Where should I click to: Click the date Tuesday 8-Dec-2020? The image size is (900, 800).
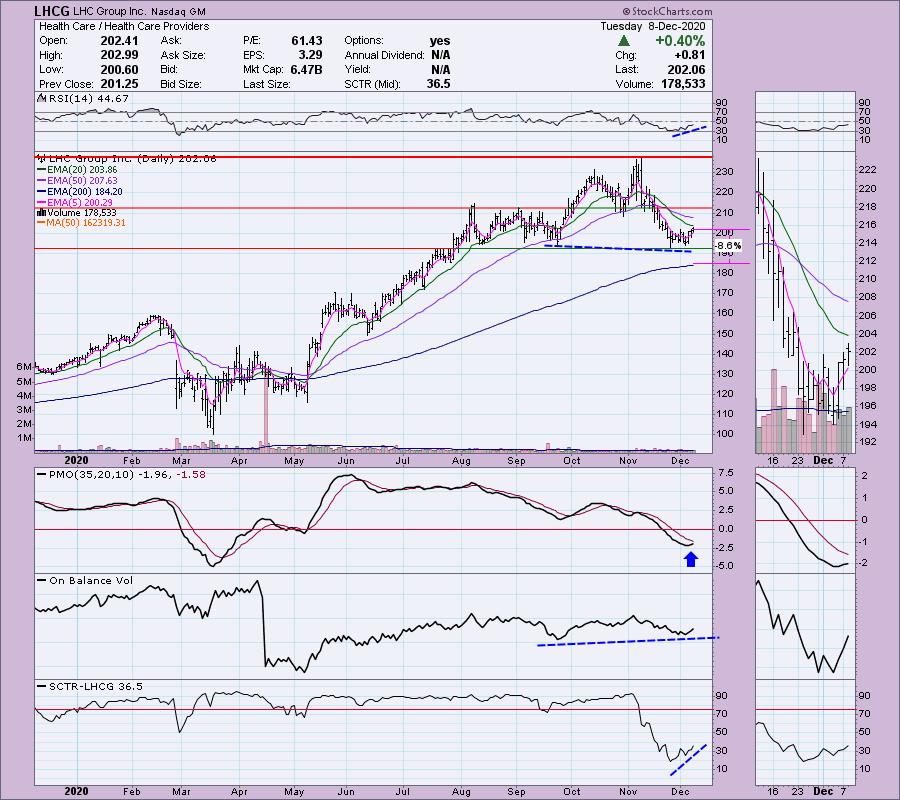point(653,26)
